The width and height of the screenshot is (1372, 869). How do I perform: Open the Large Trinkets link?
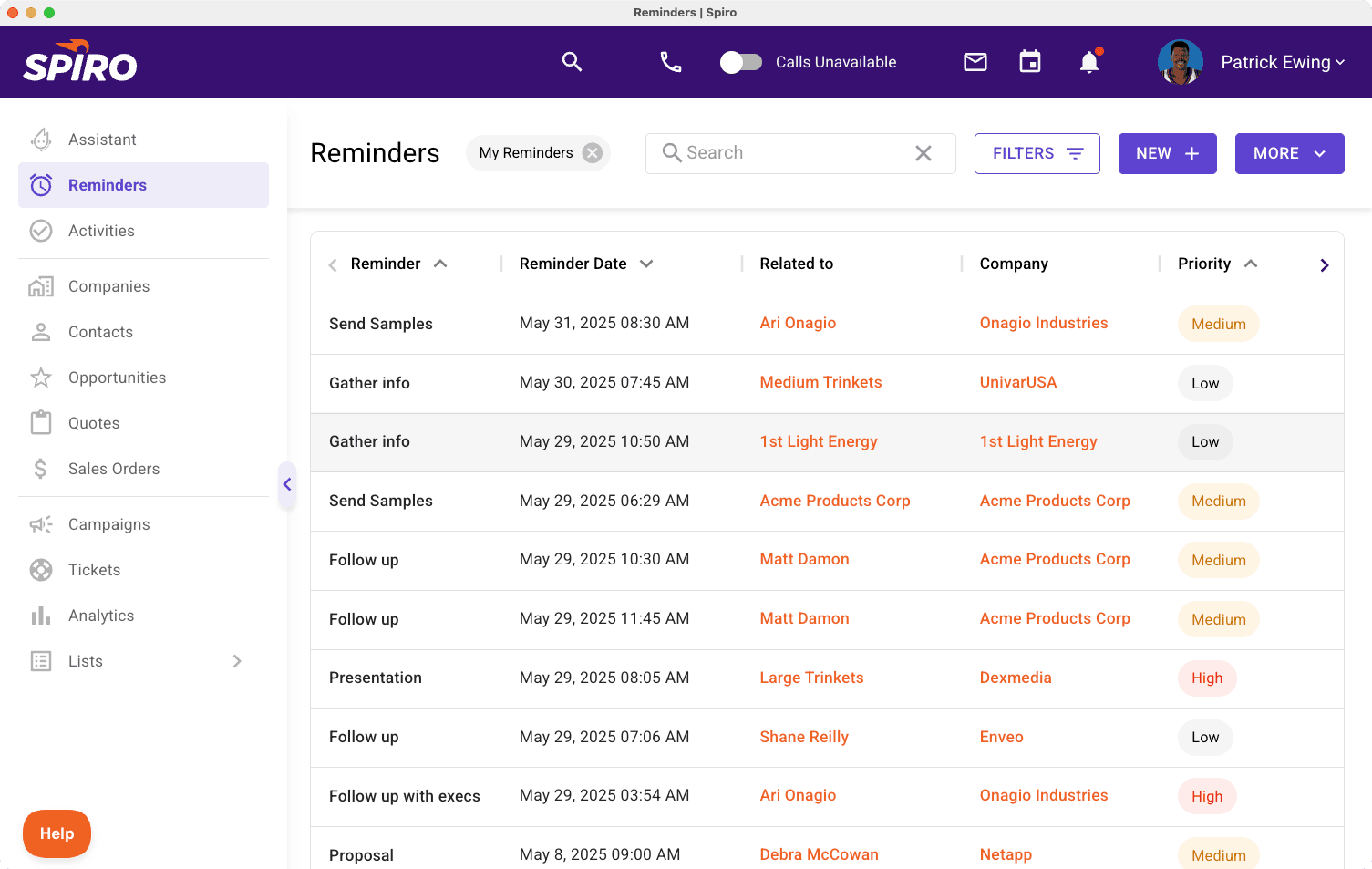coord(811,678)
